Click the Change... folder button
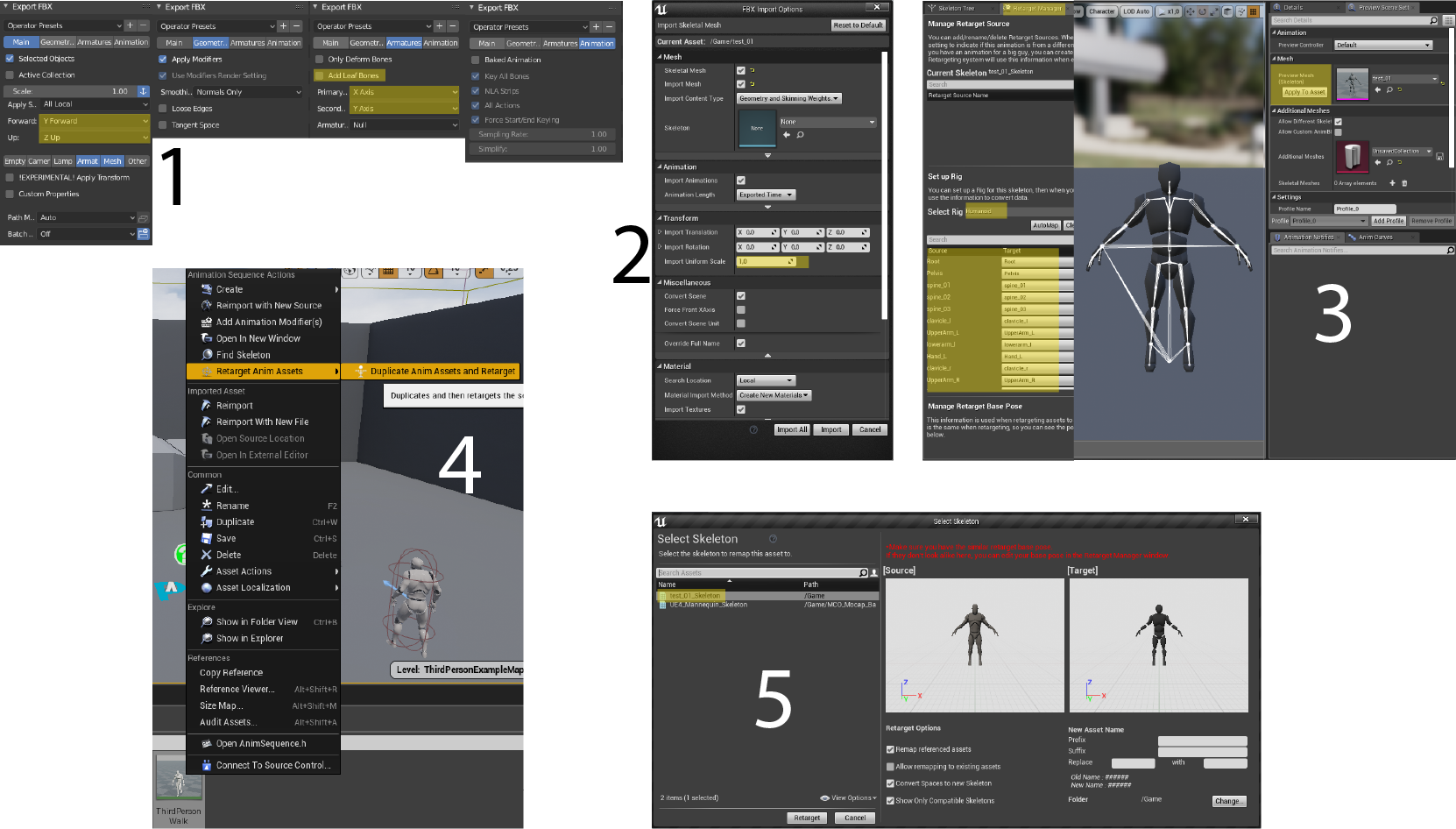 (x=1228, y=801)
